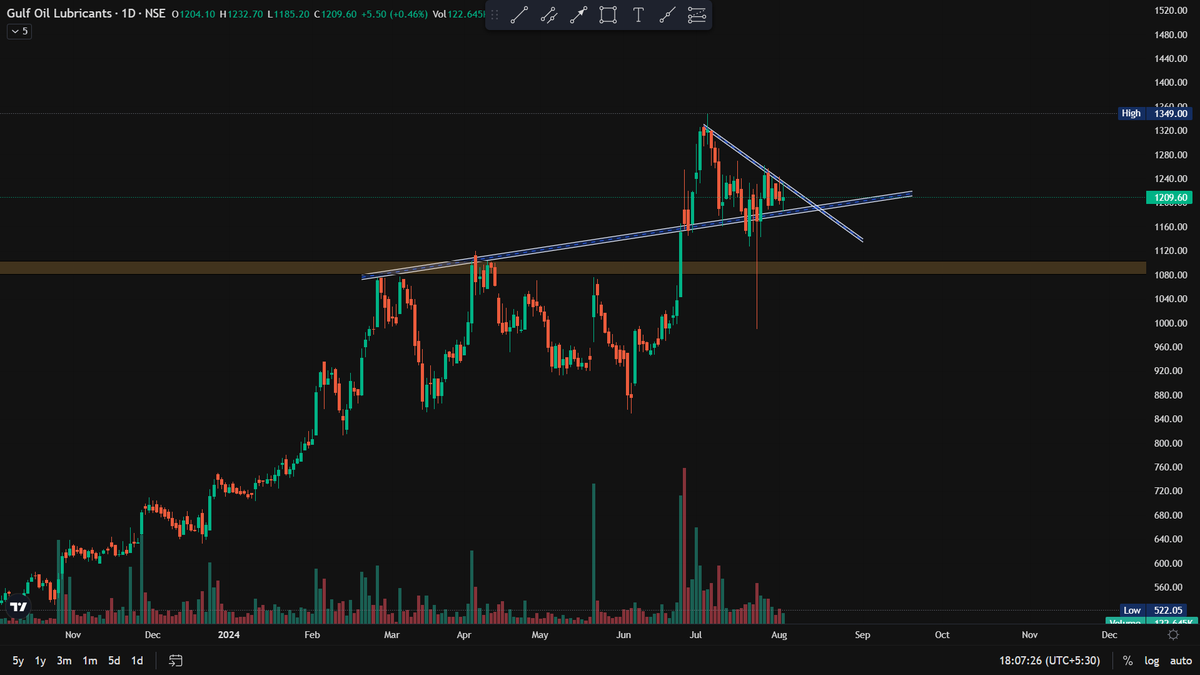Select the arrow drawing tool
Screen dimensions: 1200x675
578,15
